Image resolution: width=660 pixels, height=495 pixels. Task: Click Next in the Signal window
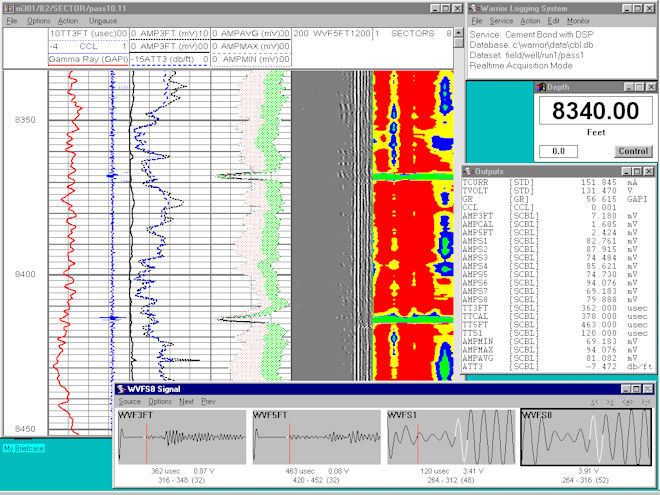click(186, 401)
